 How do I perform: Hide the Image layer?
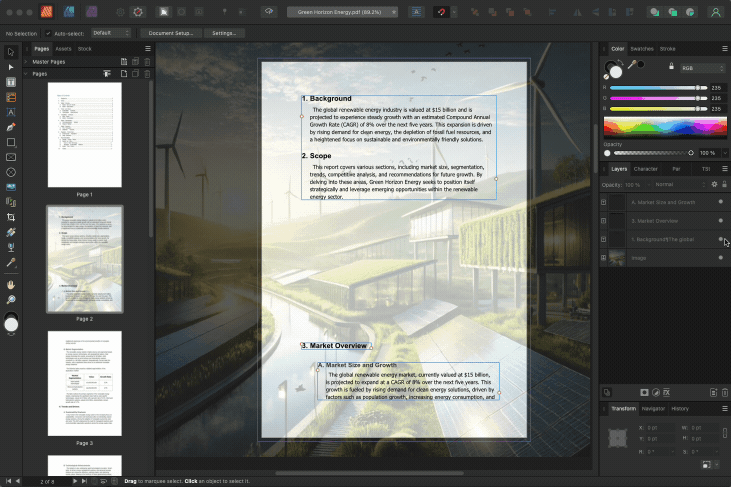pyautogui.click(x=721, y=258)
